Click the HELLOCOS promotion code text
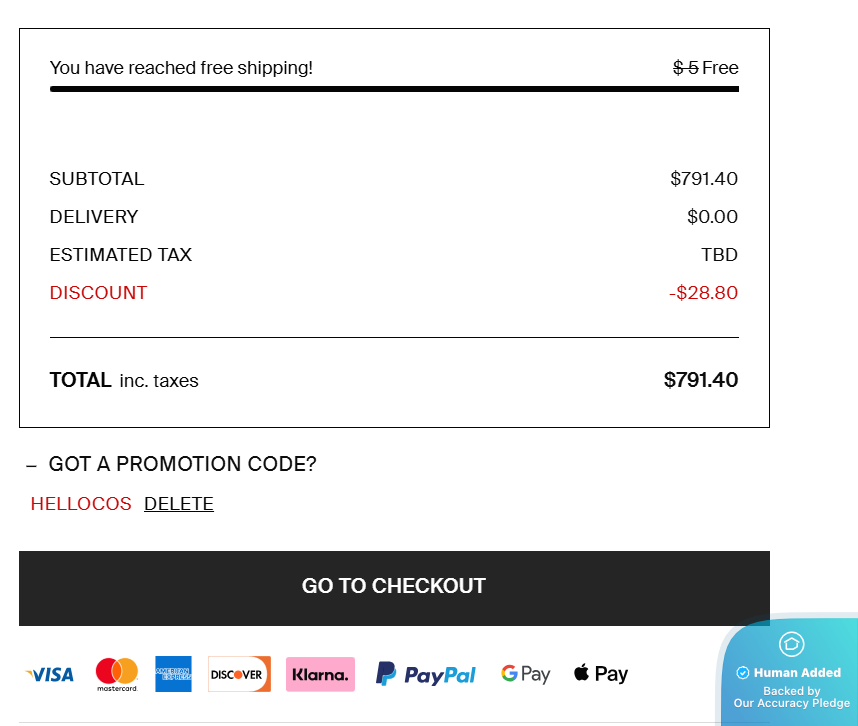 coord(81,504)
